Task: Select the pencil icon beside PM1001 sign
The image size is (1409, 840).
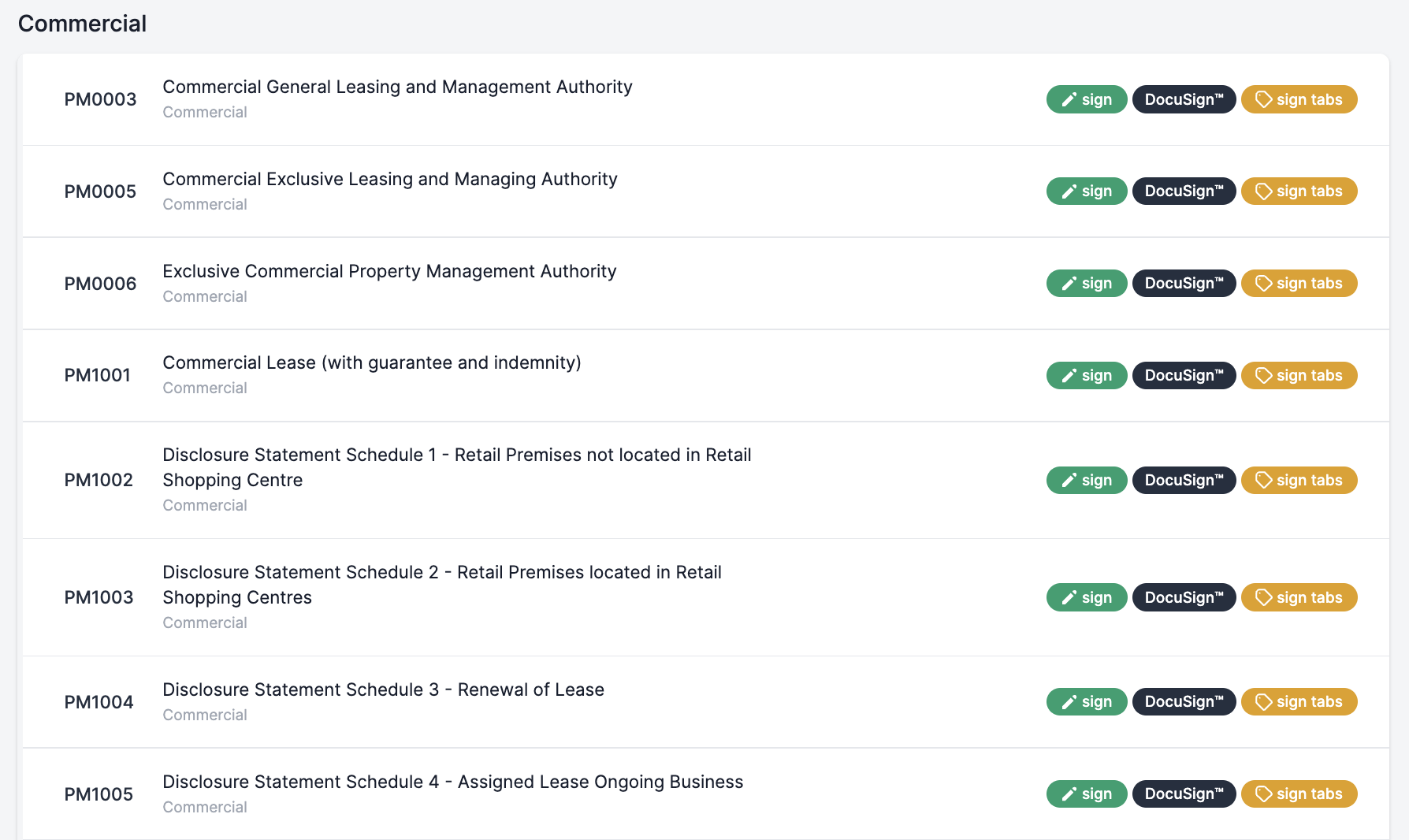Action: (x=1069, y=375)
